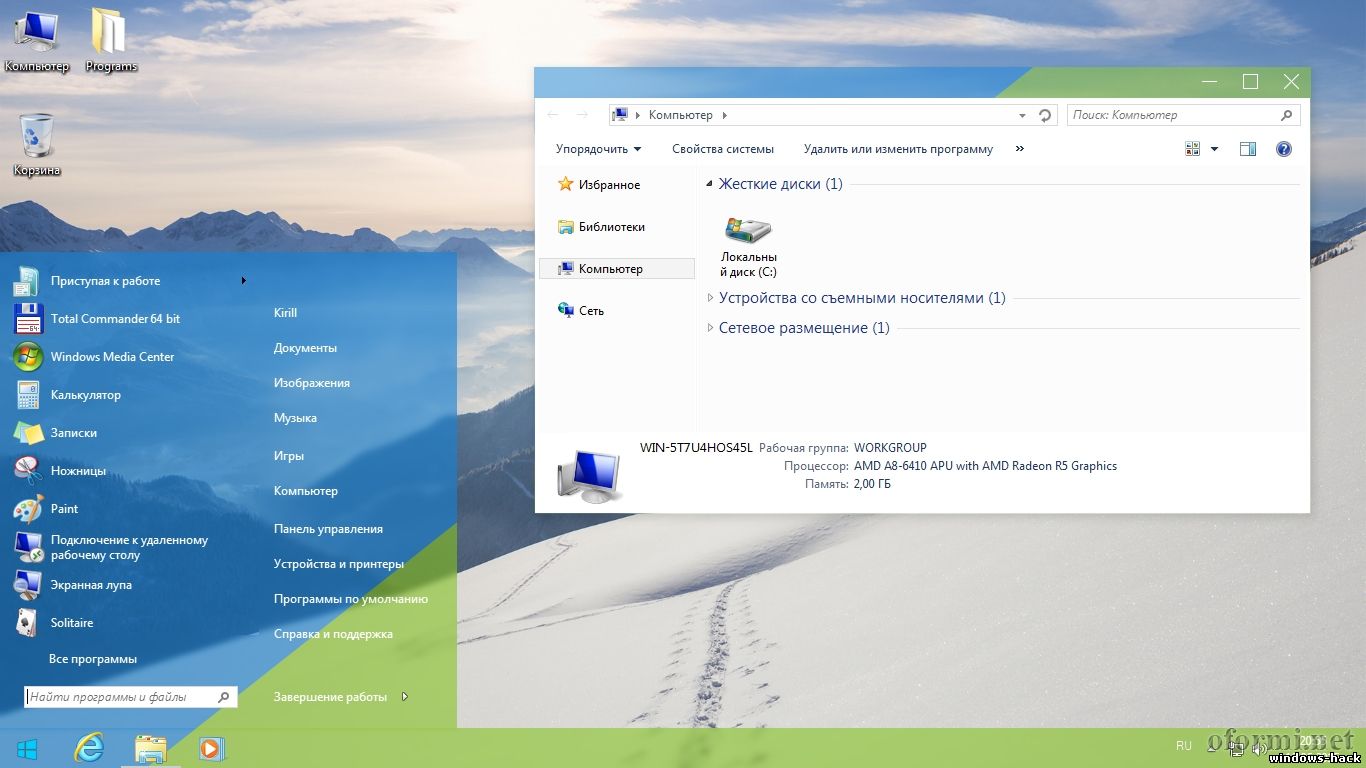
Task: Collapse the Жесткие диски group
Action: 710,184
